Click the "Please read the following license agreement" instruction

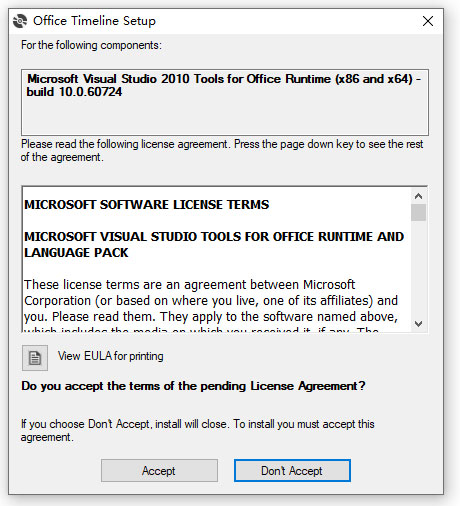click(222, 150)
